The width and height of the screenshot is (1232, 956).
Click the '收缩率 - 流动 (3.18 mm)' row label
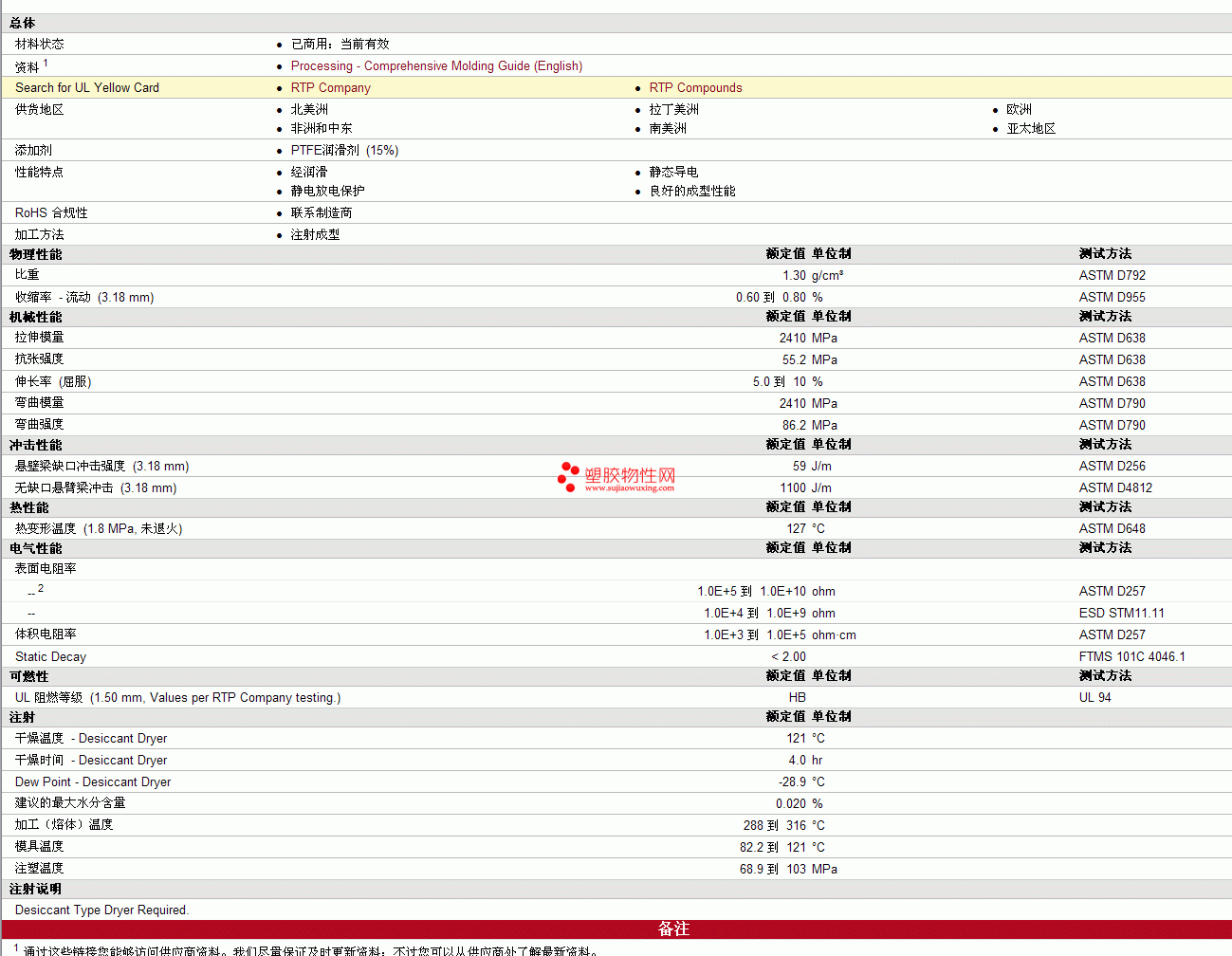[x=84, y=297]
